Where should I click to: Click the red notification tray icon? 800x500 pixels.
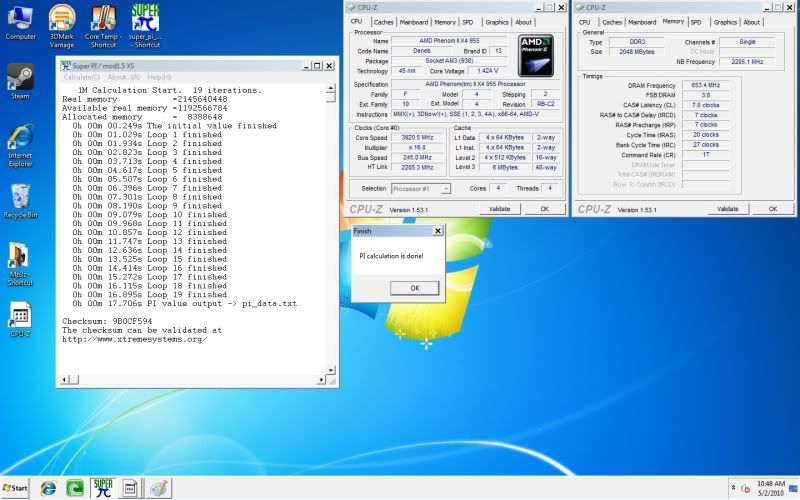click(745, 489)
